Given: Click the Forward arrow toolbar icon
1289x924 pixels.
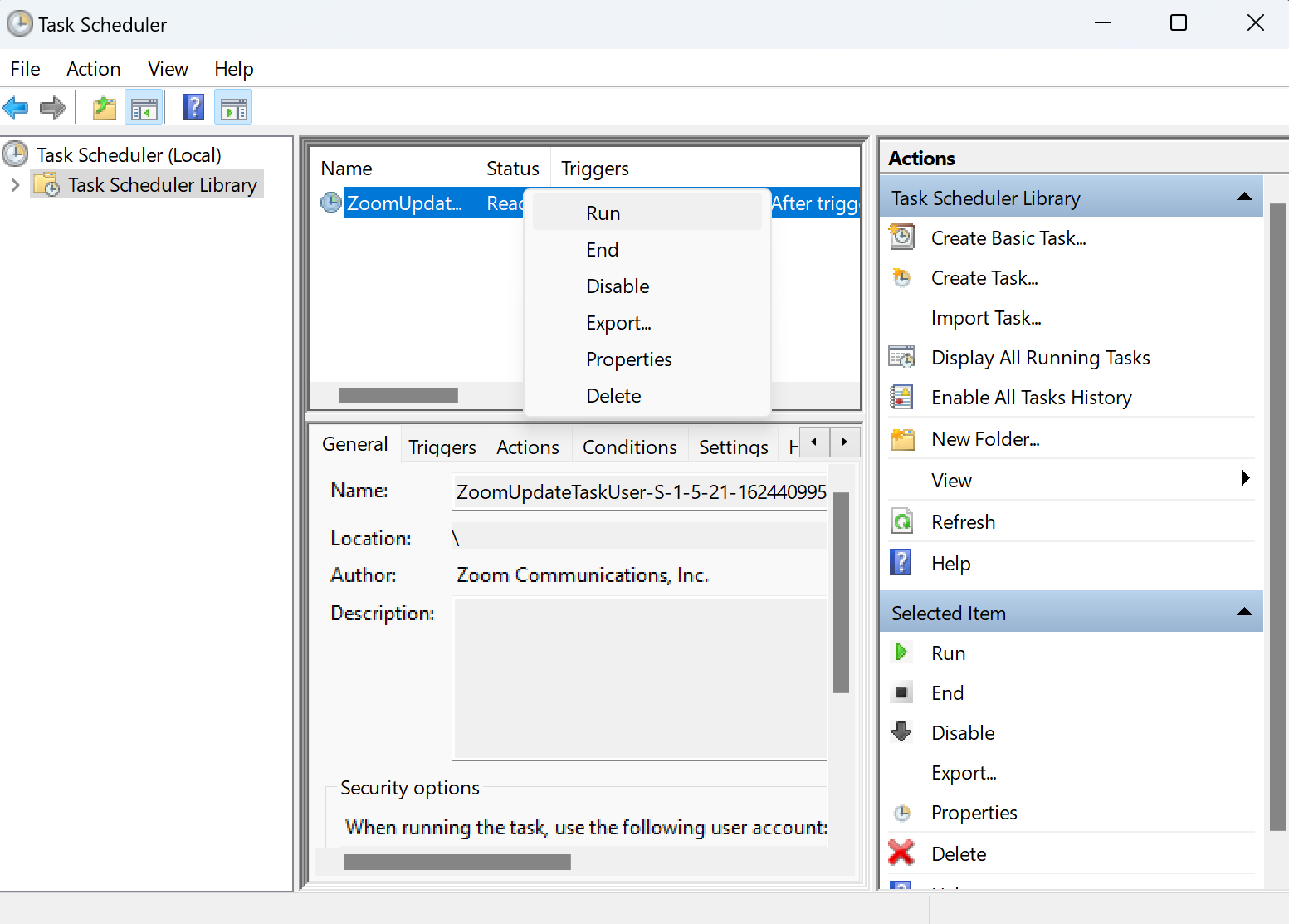Looking at the screenshot, I should pos(53,107).
